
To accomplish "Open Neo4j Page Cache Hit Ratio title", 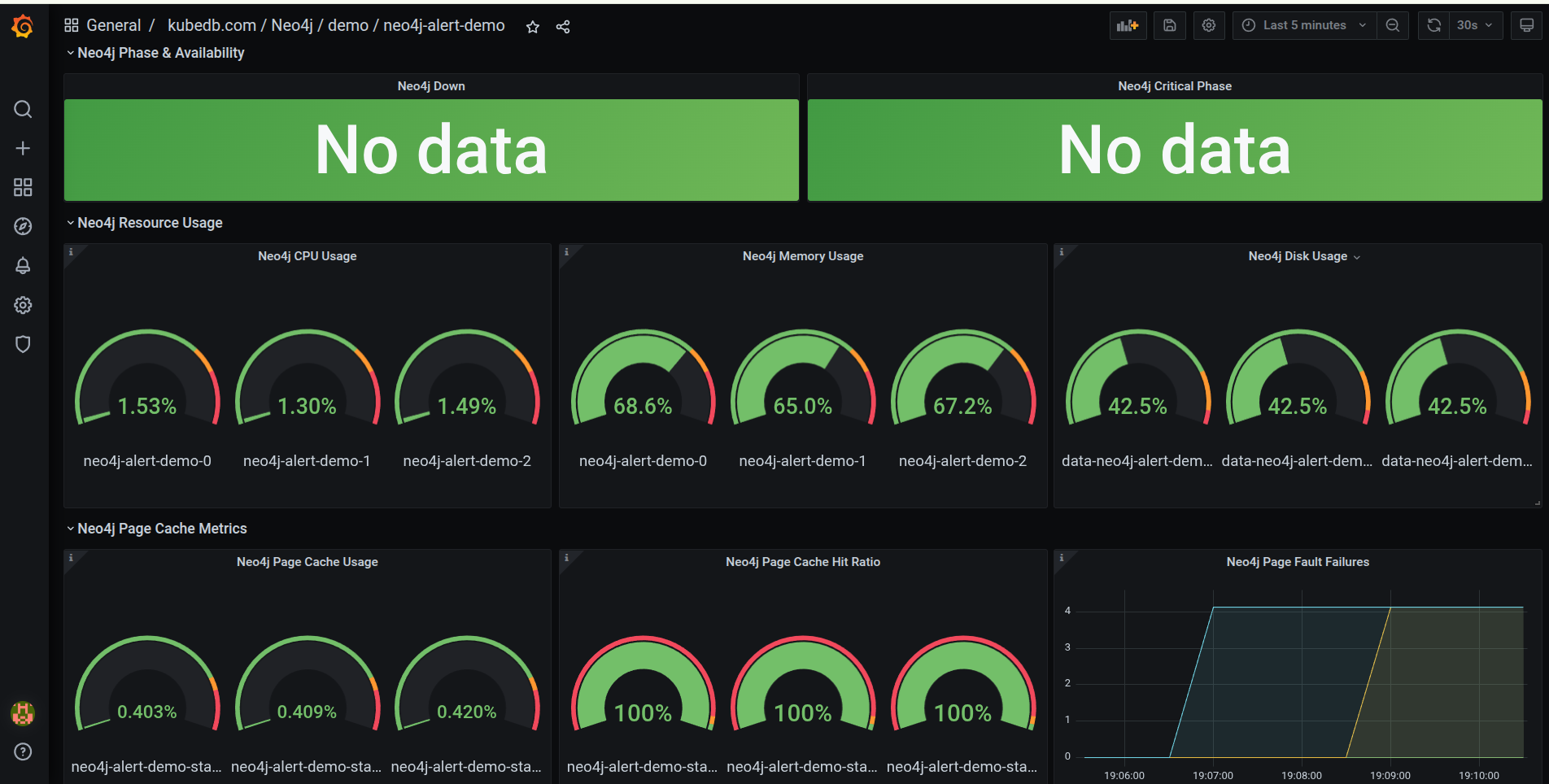I will click(803, 562).
